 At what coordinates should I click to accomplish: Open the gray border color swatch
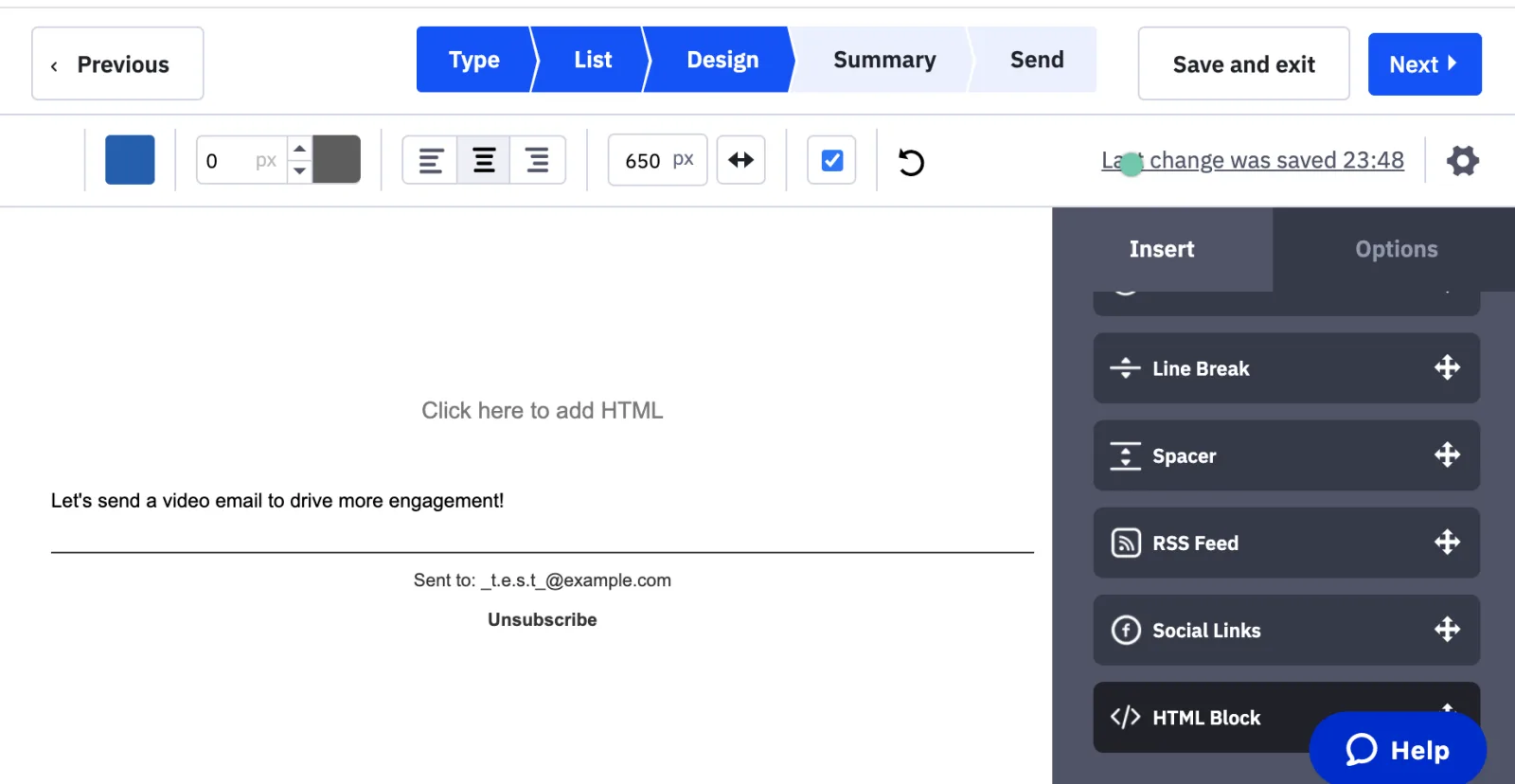click(337, 159)
